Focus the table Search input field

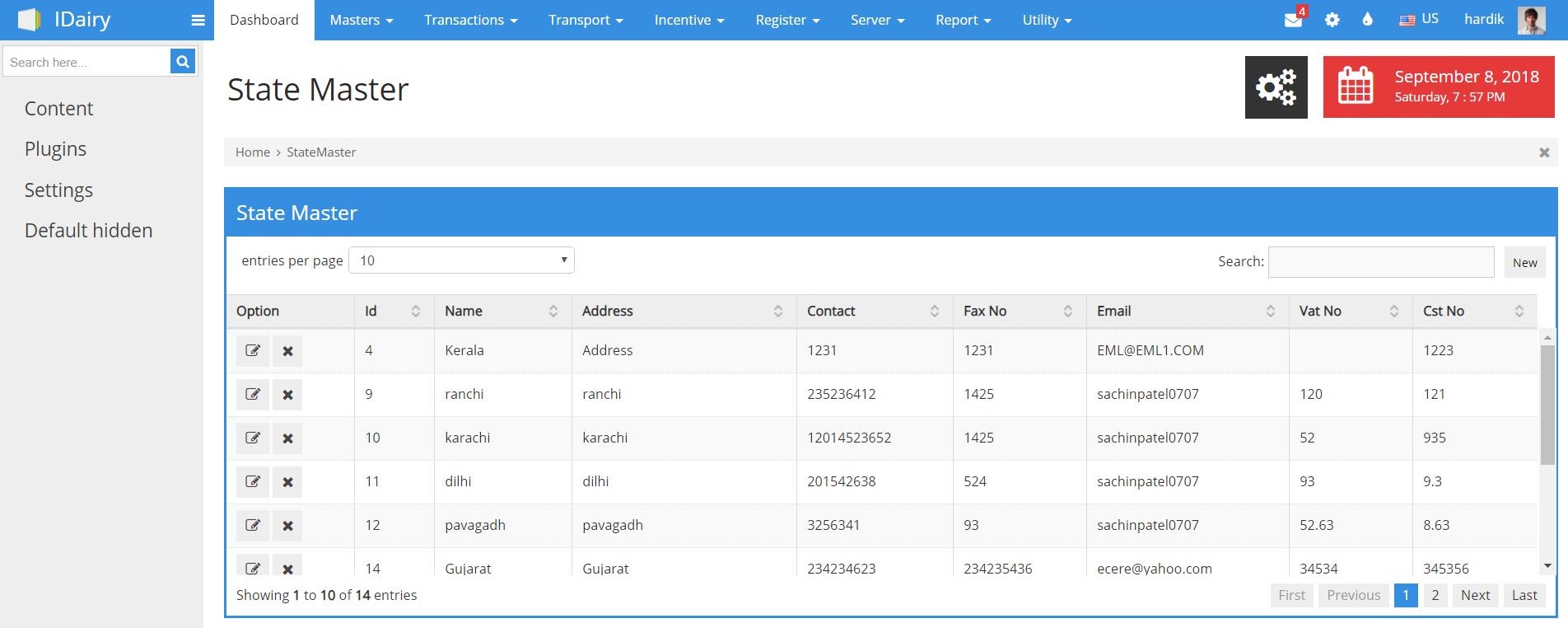(1381, 262)
